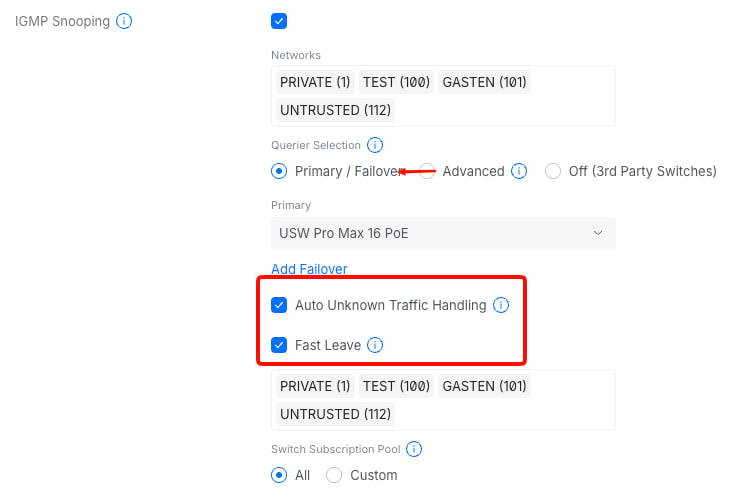Click the GASTEN (101) tag in Networks
The image size is (741, 499).
[x=484, y=82]
